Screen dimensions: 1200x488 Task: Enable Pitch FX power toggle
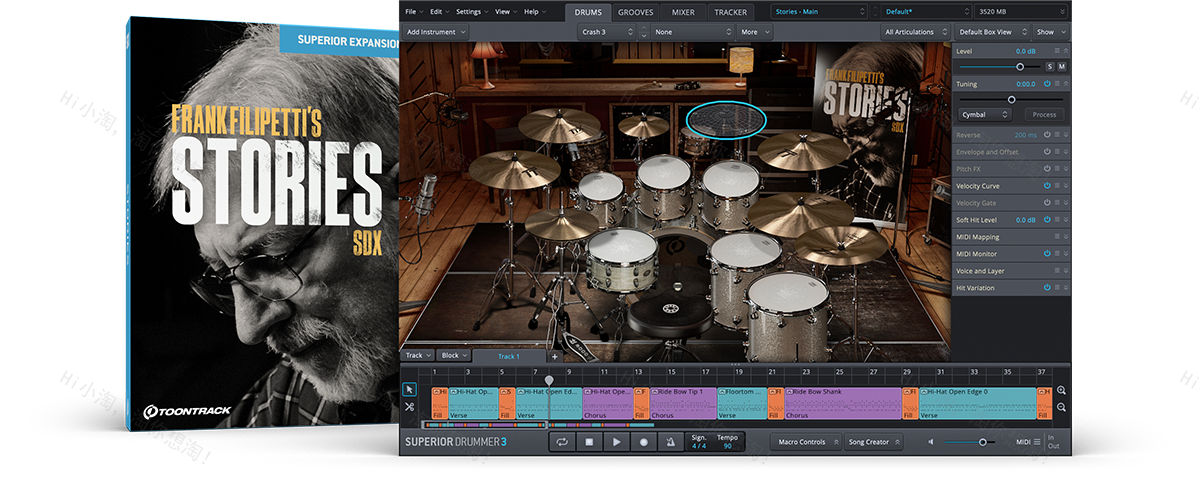[1047, 169]
